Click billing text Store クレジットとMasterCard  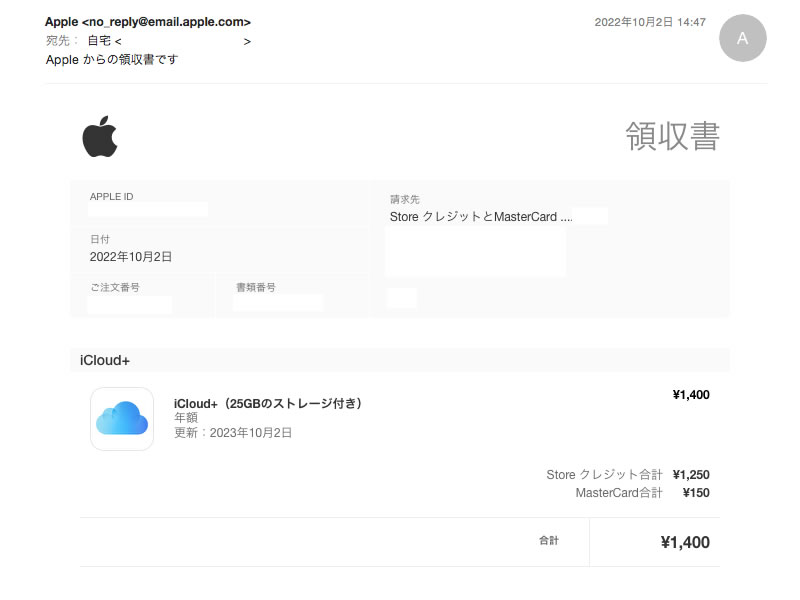pos(473,217)
